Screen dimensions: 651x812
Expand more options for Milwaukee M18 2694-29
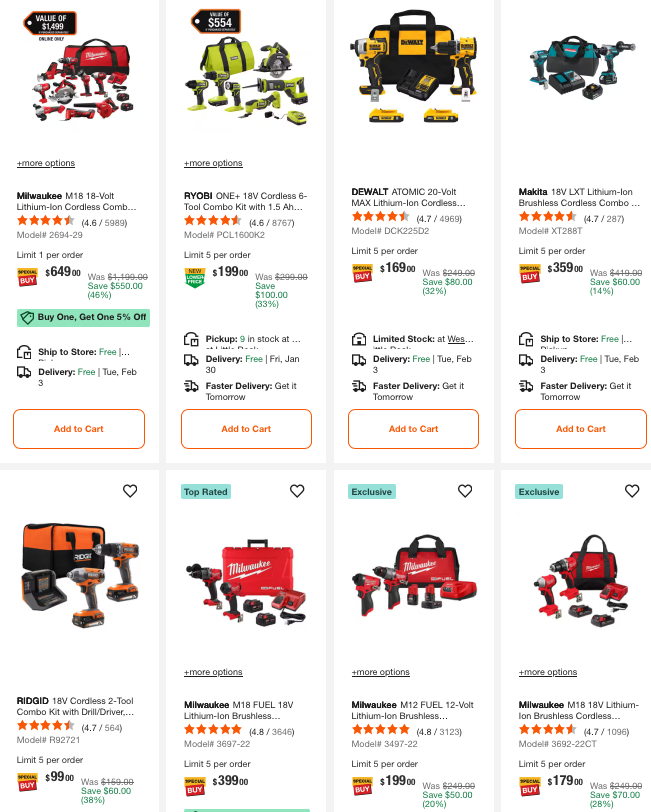click(x=46, y=163)
